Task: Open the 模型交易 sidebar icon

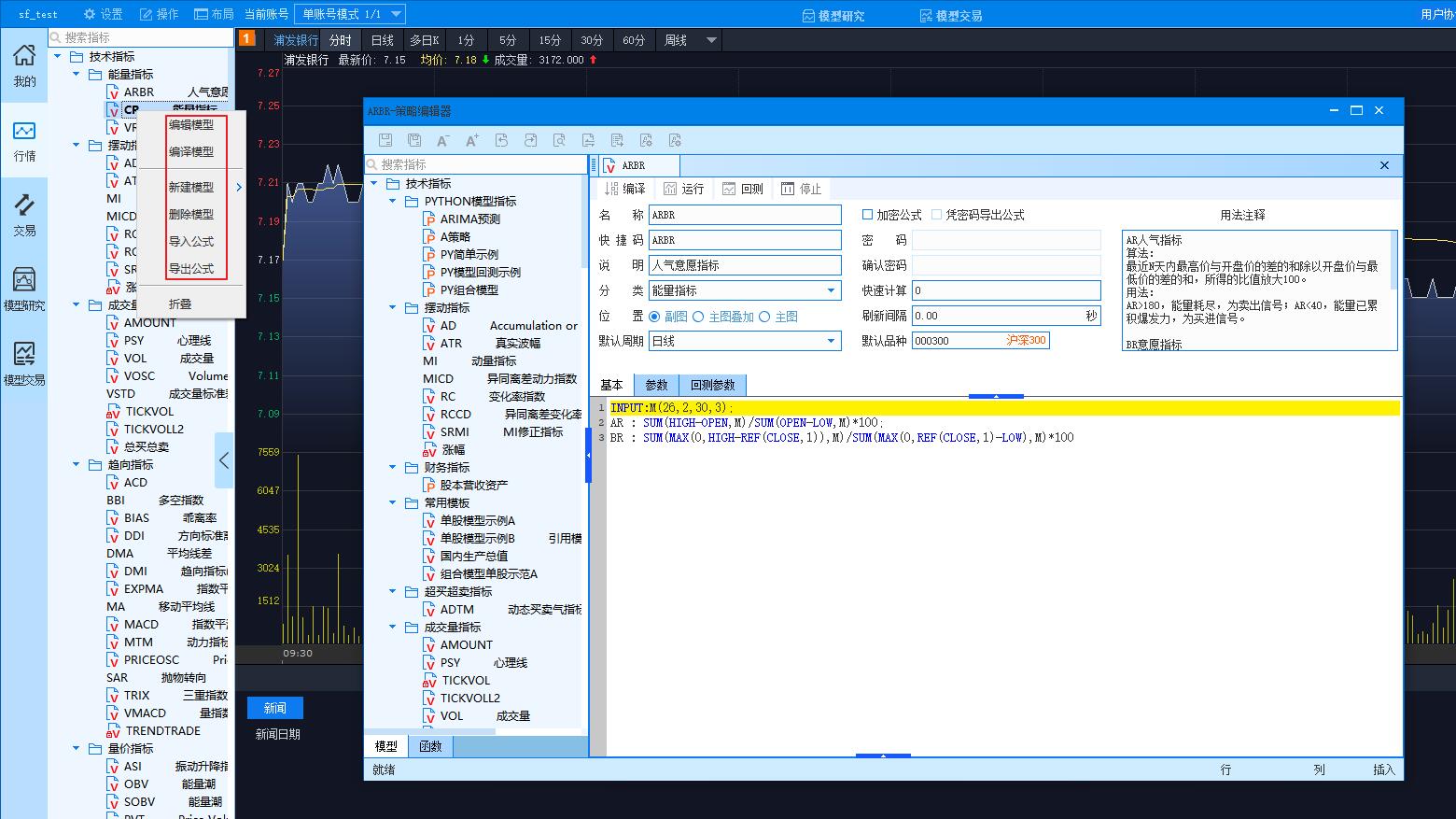Action: click(24, 364)
